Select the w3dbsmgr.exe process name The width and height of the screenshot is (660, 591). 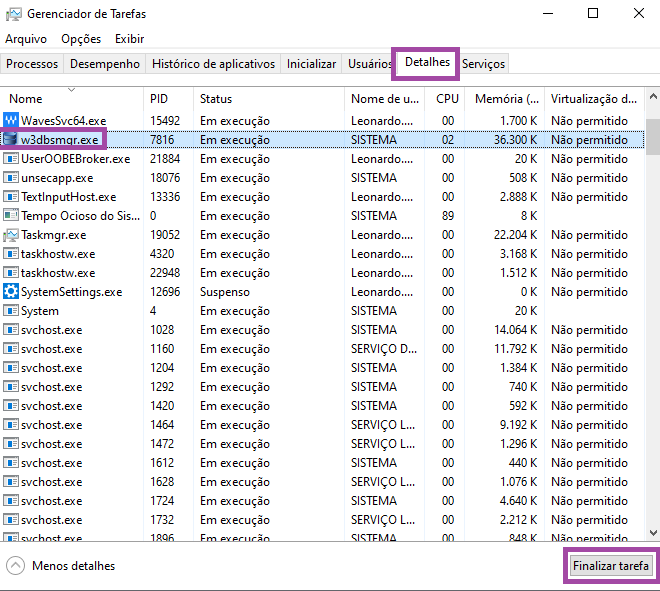click(x=59, y=139)
